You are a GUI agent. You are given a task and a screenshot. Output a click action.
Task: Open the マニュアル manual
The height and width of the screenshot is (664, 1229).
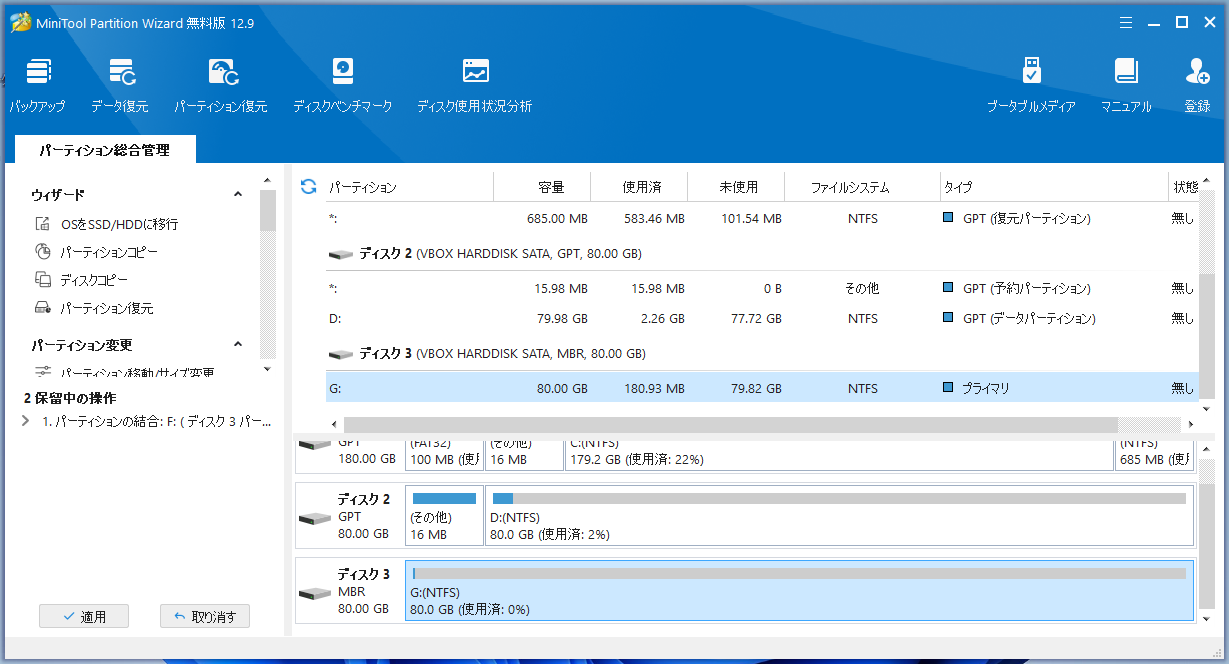click(x=1126, y=85)
